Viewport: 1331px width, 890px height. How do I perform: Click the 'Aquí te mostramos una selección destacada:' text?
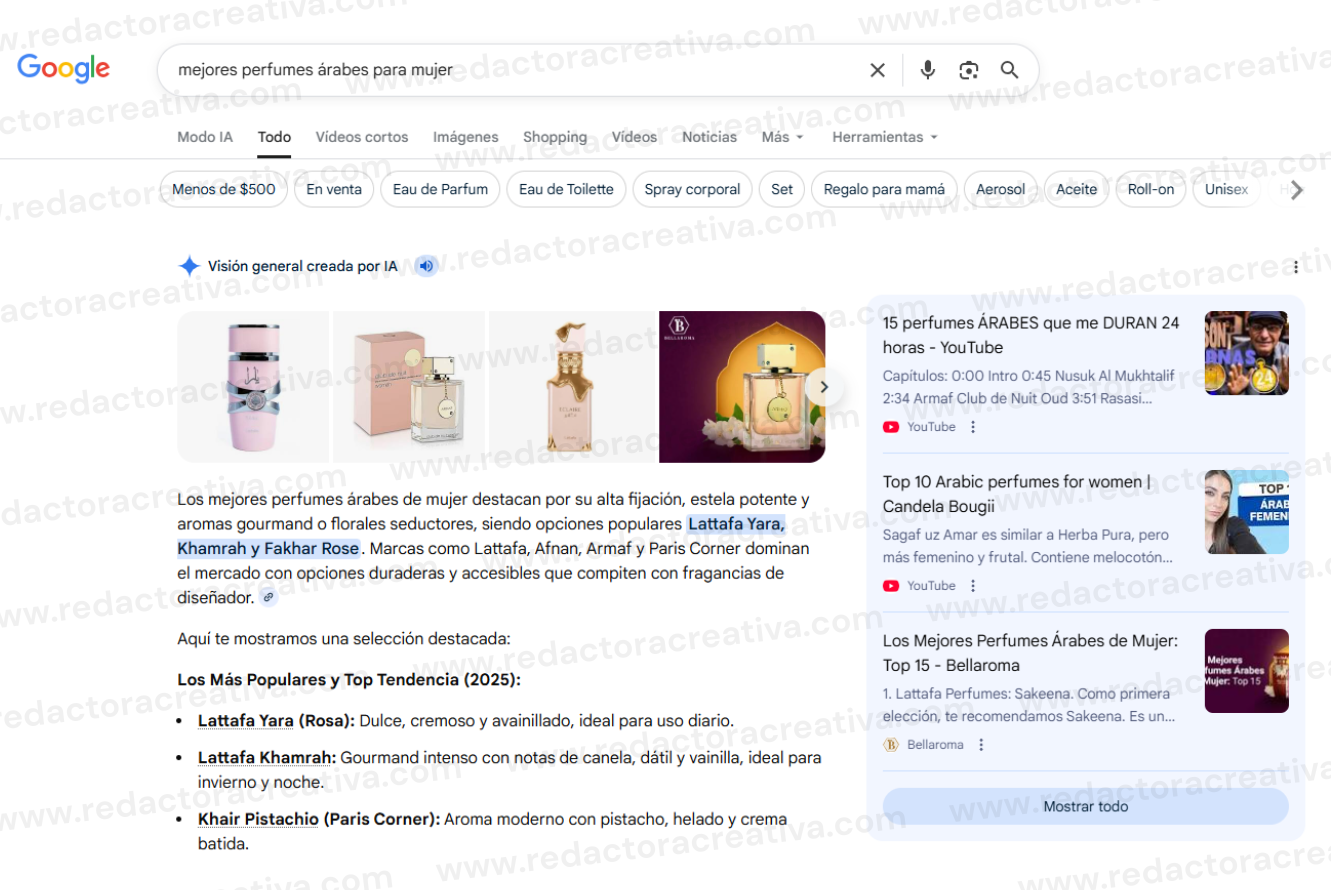pyautogui.click(x=344, y=638)
